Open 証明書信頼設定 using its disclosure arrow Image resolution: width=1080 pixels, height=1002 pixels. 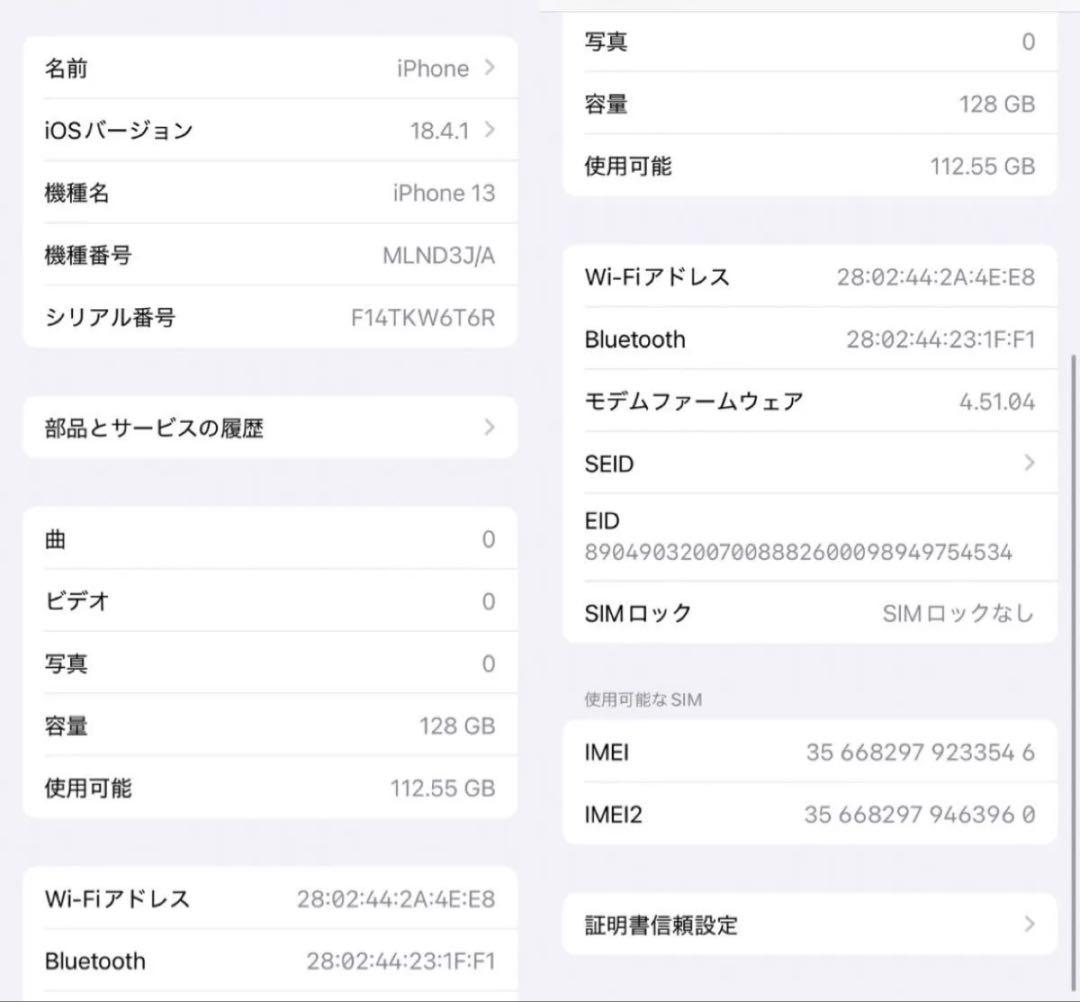coord(1031,925)
